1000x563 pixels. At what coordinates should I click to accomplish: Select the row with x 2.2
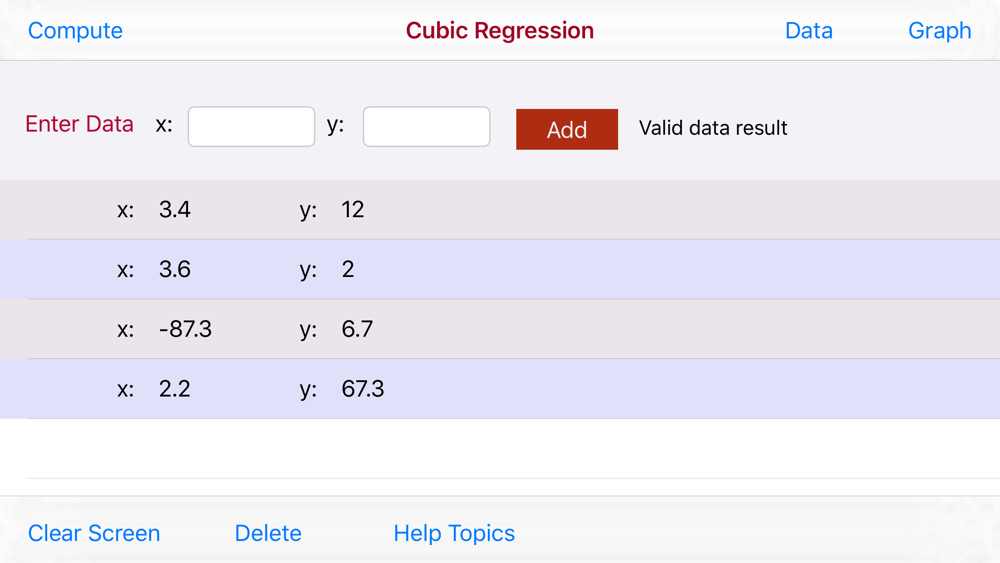pos(500,389)
